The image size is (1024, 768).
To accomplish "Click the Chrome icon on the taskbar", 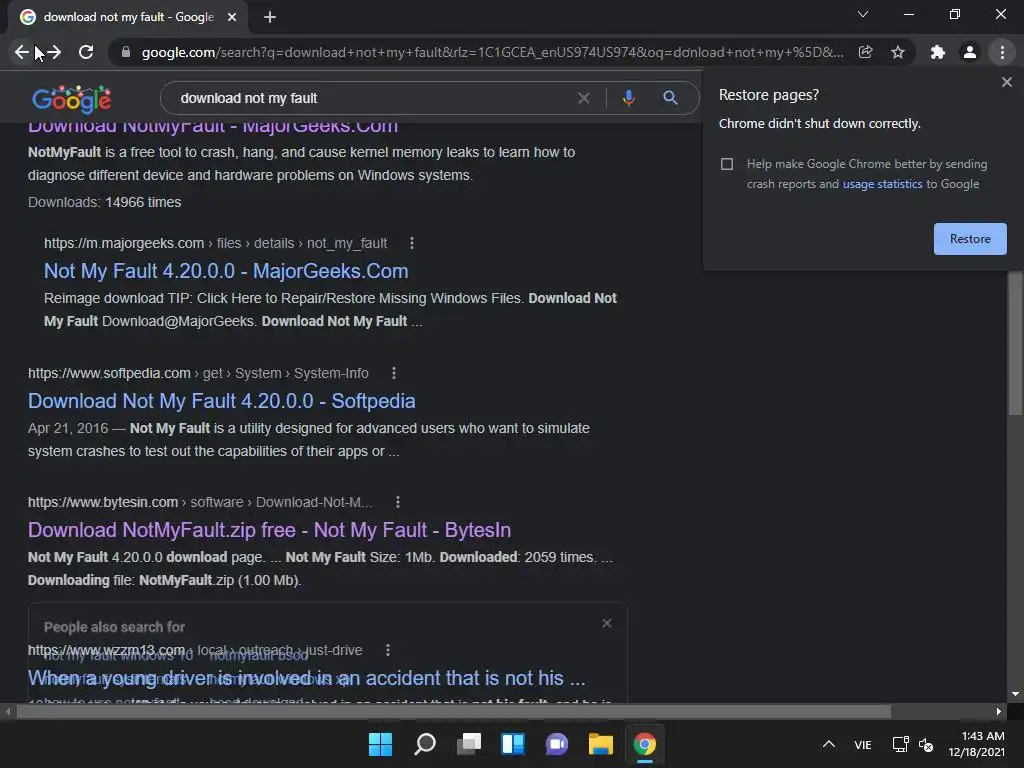I will (x=645, y=744).
